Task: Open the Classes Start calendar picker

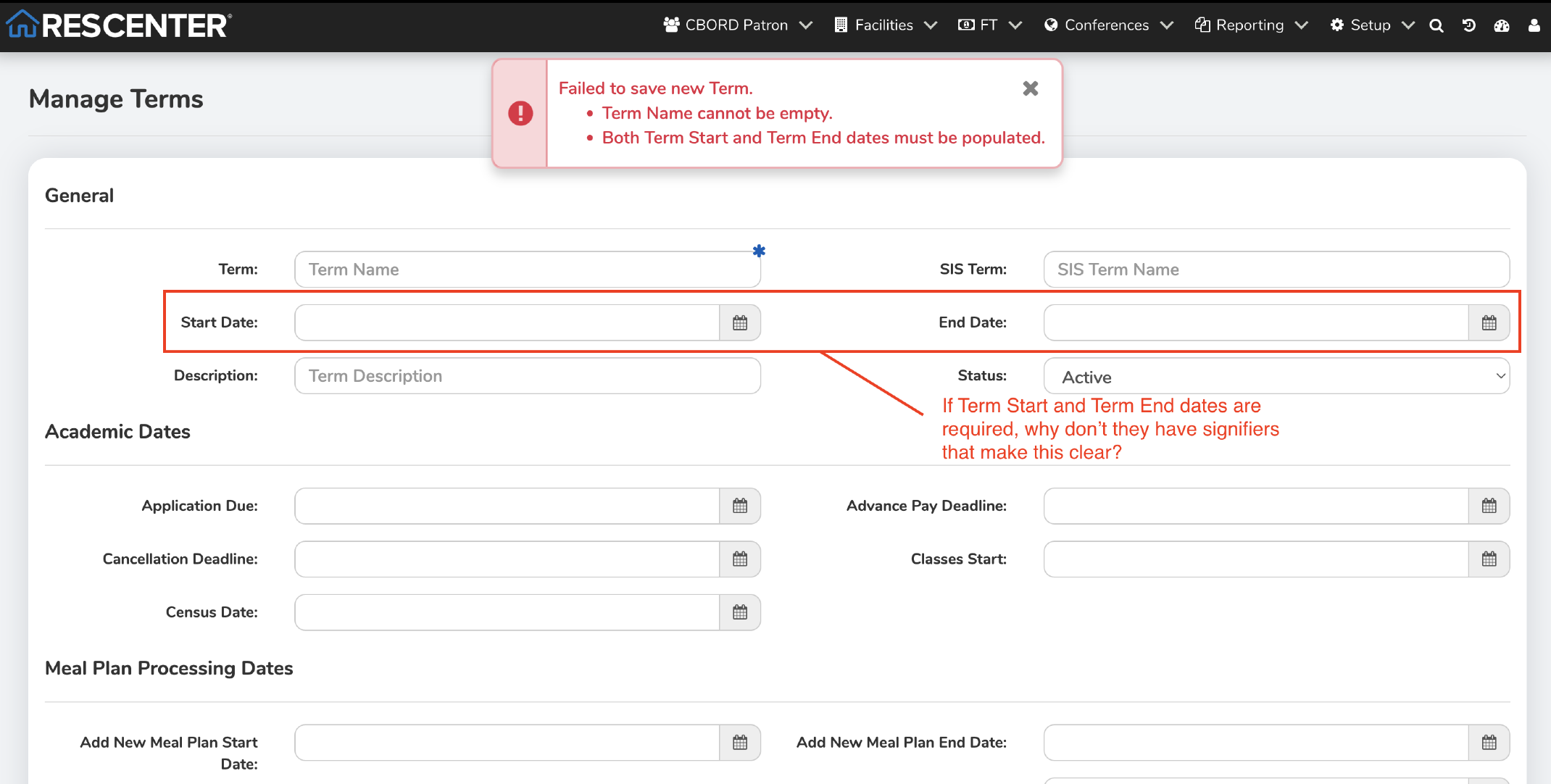Action: tap(1489, 559)
